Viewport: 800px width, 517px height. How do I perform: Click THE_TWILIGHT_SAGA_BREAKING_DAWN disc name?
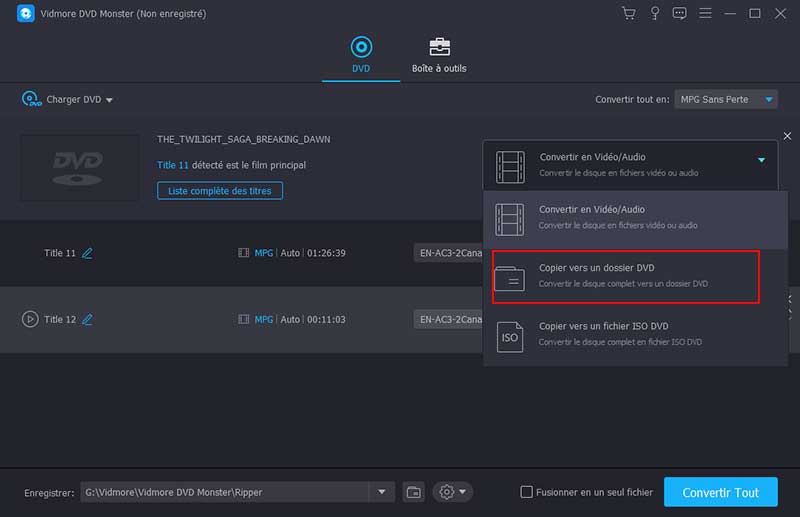pyautogui.click(x=243, y=139)
